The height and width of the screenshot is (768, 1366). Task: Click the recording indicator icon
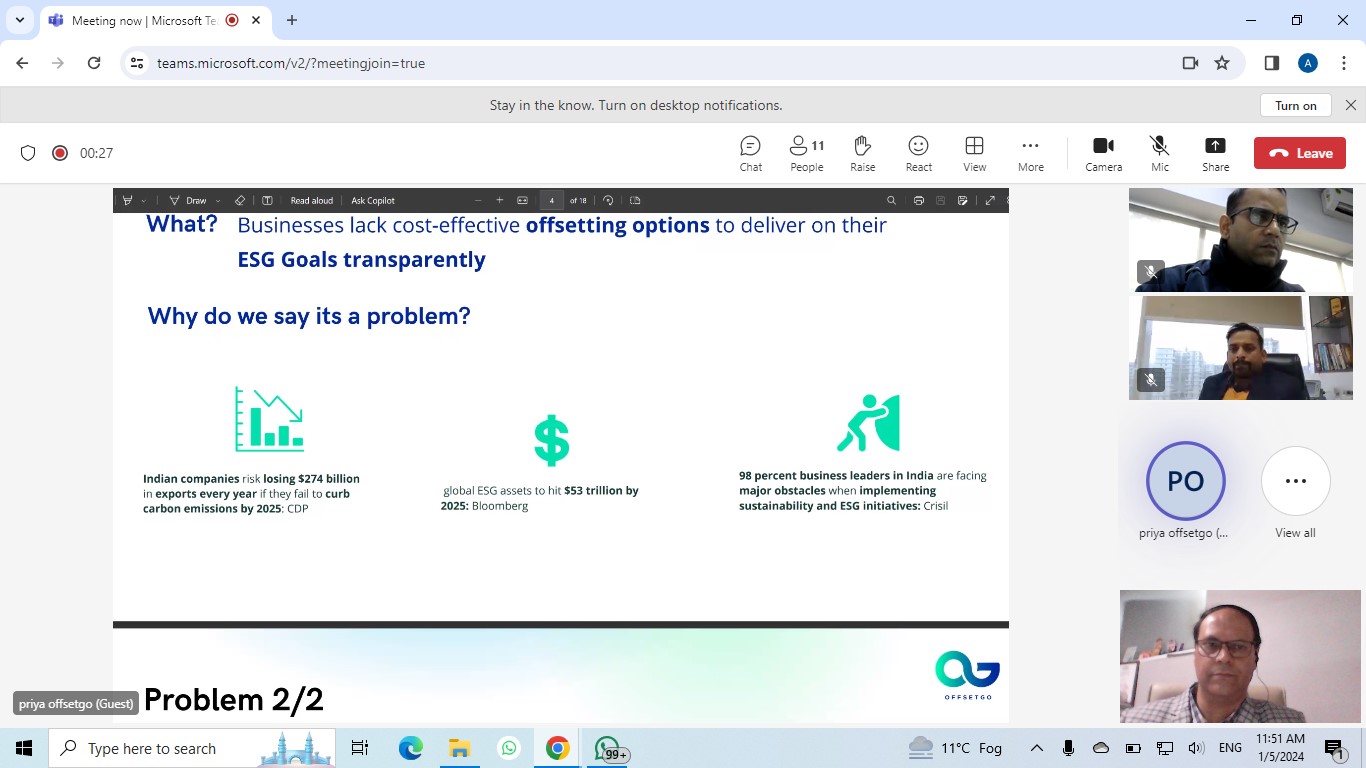60,153
